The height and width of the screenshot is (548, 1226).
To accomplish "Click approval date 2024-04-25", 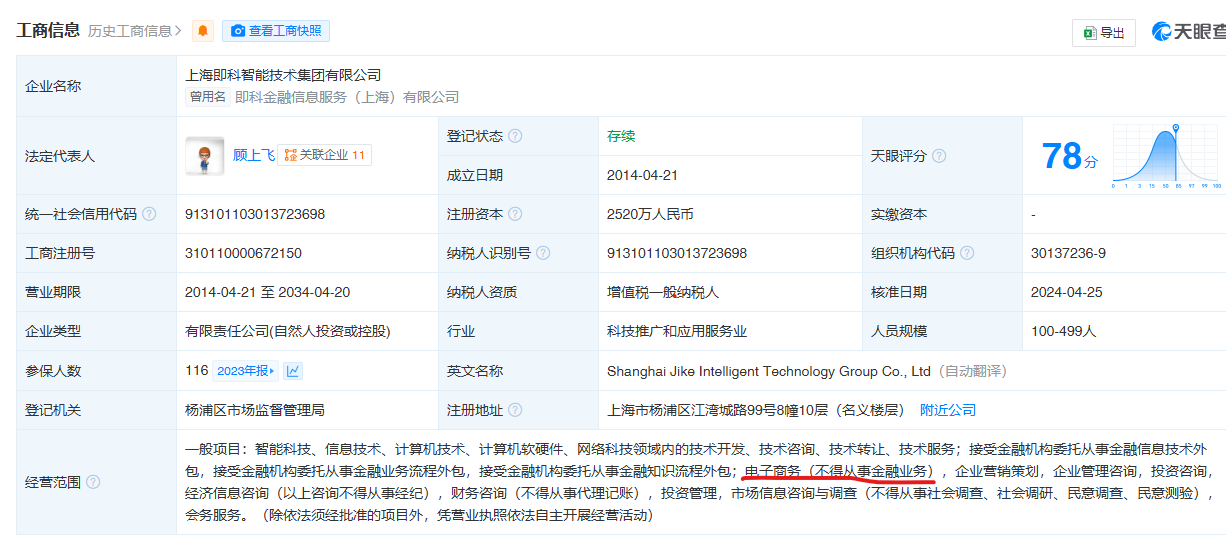I will coord(1066,292).
